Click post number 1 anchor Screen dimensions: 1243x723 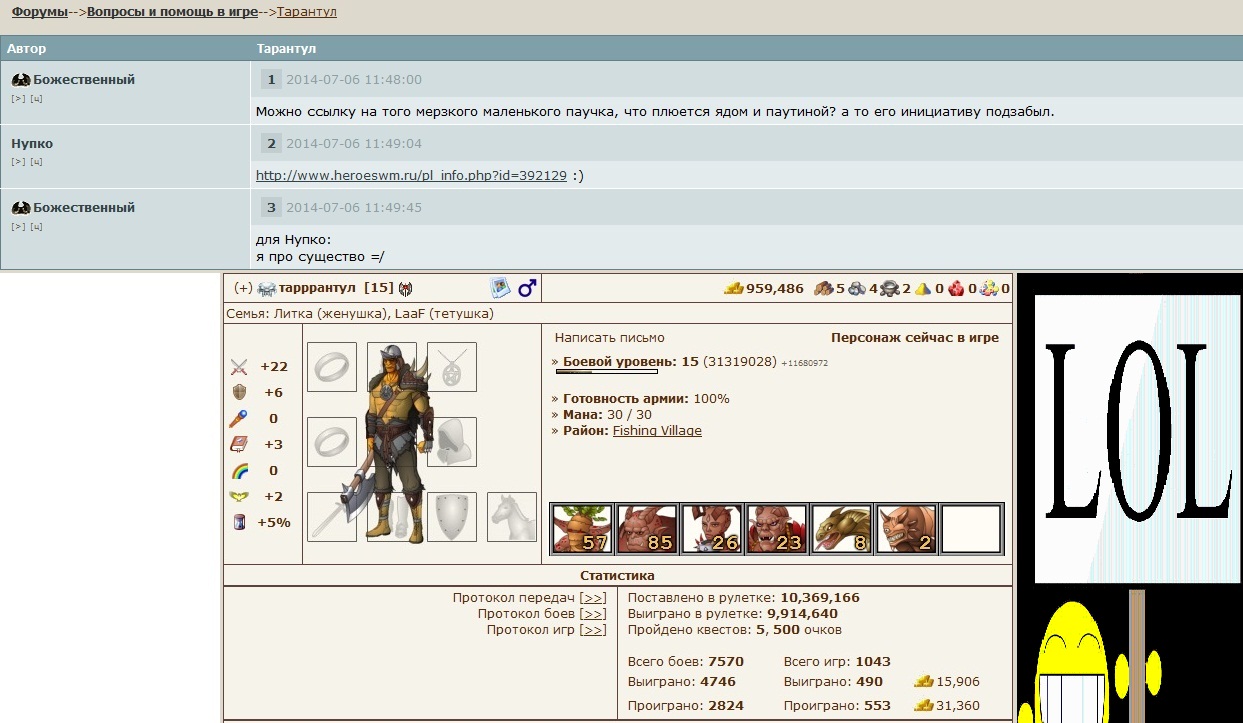pos(271,80)
